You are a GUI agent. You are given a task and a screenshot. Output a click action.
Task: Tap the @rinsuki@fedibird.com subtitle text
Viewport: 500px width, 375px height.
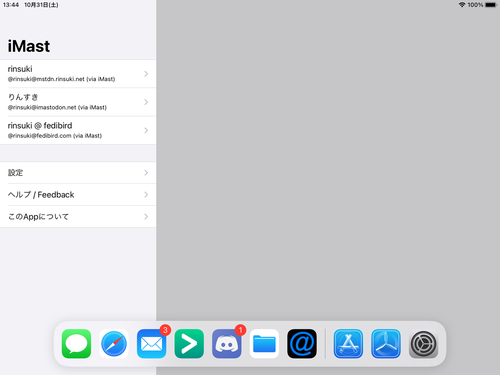(55, 136)
